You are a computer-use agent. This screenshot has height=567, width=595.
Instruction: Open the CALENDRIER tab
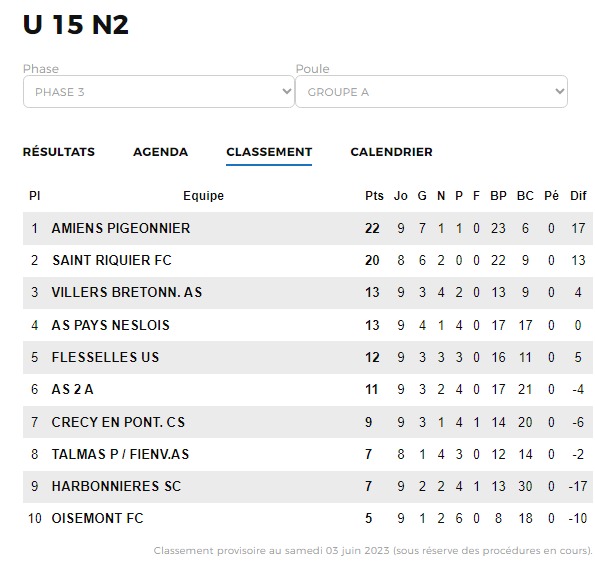click(x=391, y=152)
